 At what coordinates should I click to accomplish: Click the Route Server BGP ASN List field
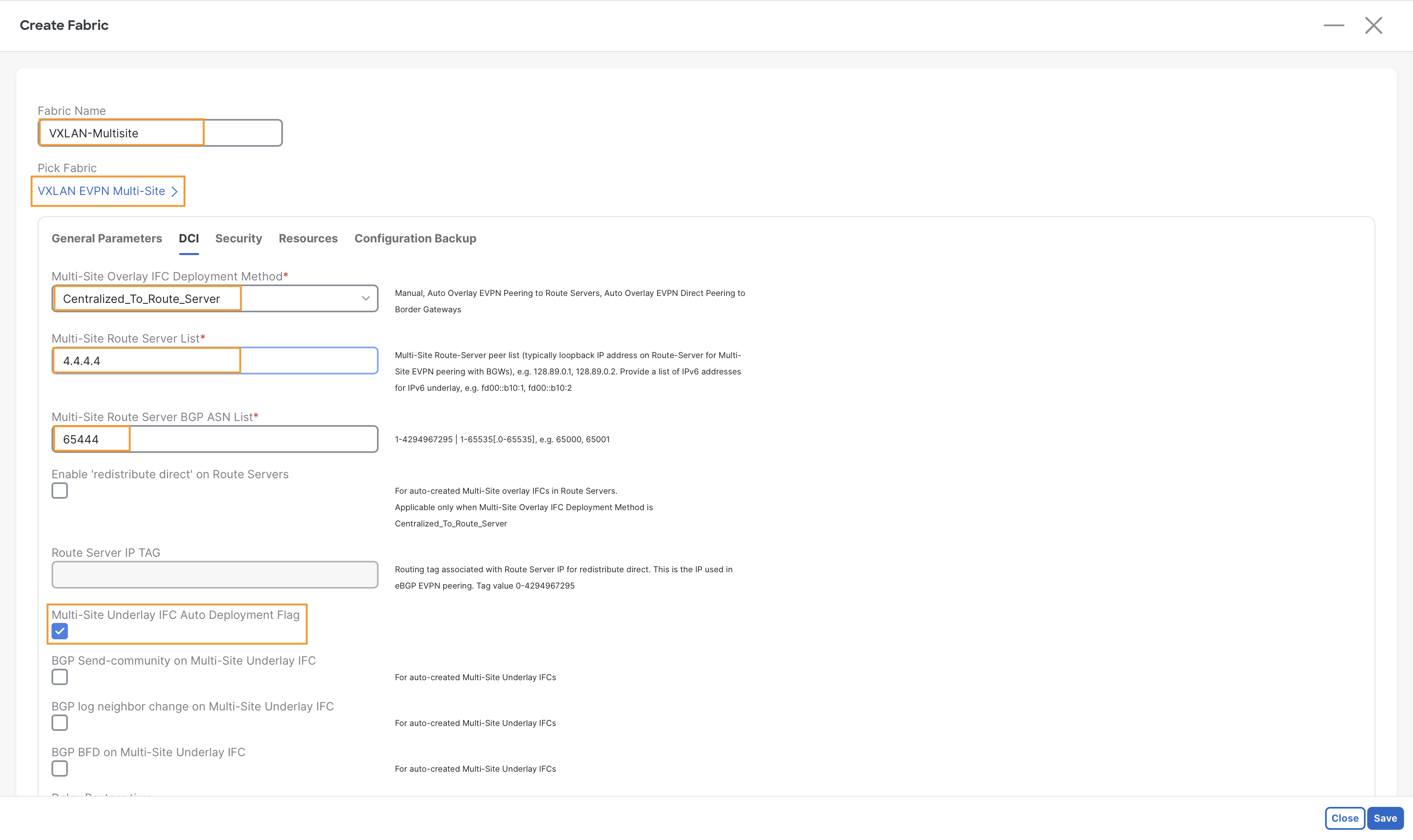[x=215, y=439]
